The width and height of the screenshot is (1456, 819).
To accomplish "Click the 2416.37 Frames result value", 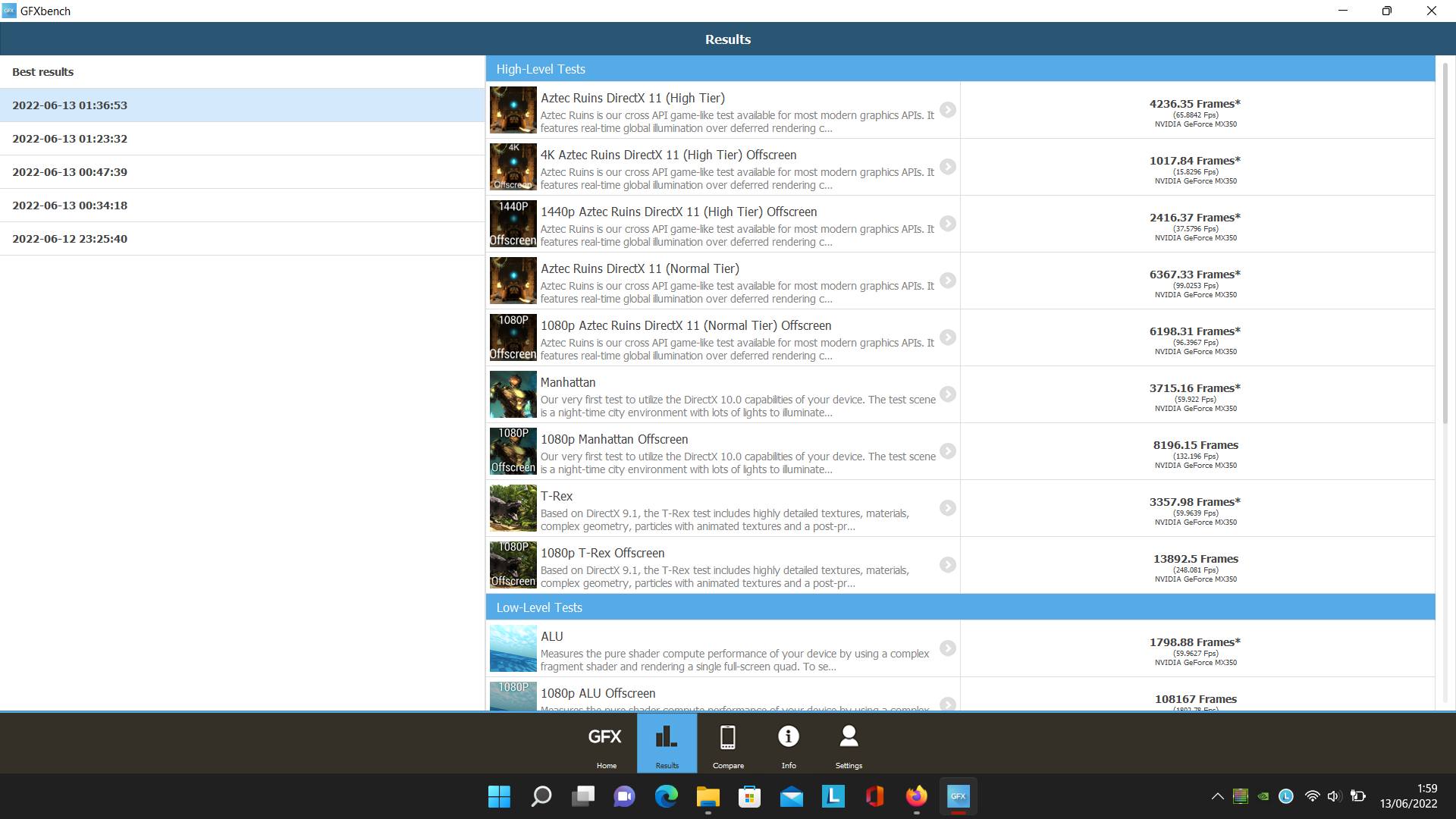I will [1195, 218].
